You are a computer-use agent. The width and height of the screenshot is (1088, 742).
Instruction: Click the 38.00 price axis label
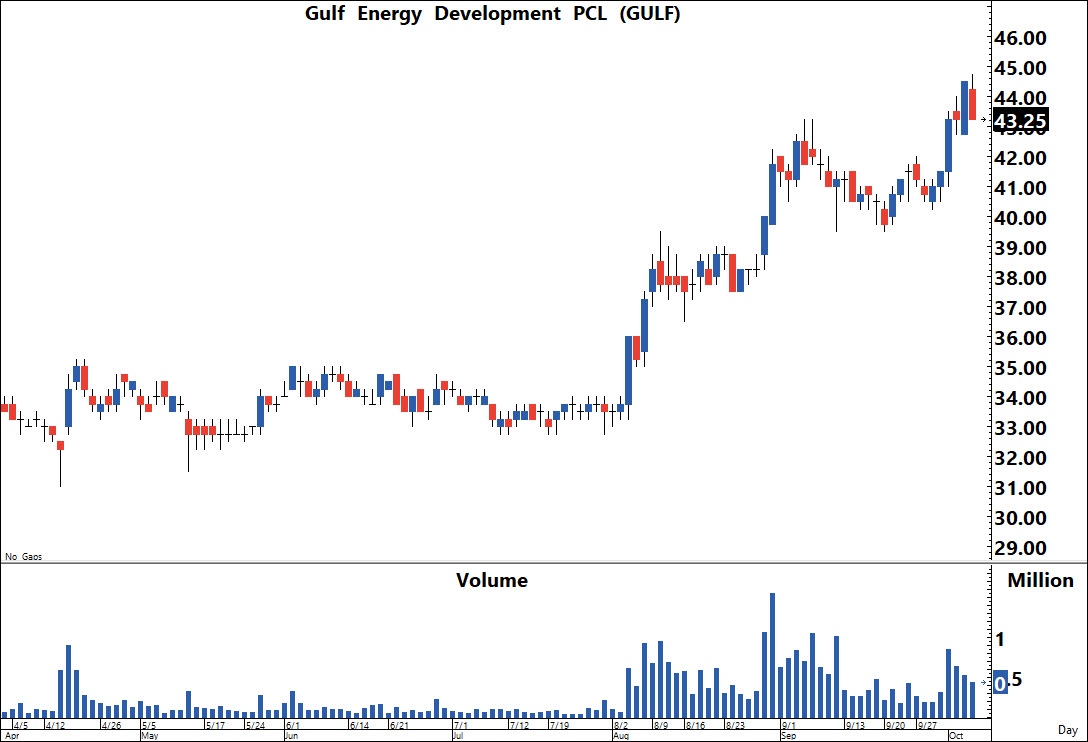(x=1020, y=278)
